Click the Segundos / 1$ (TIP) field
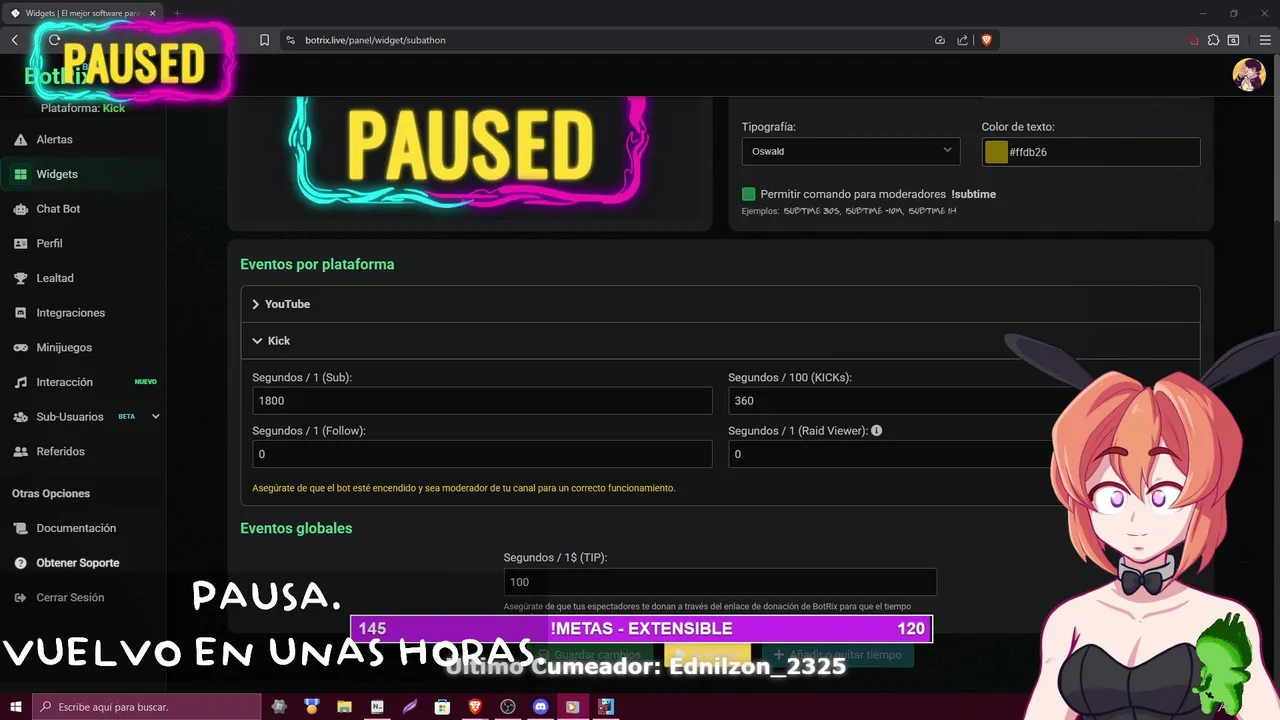The height and width of the screenshot is (720, 1280). (x=720, y=582)
